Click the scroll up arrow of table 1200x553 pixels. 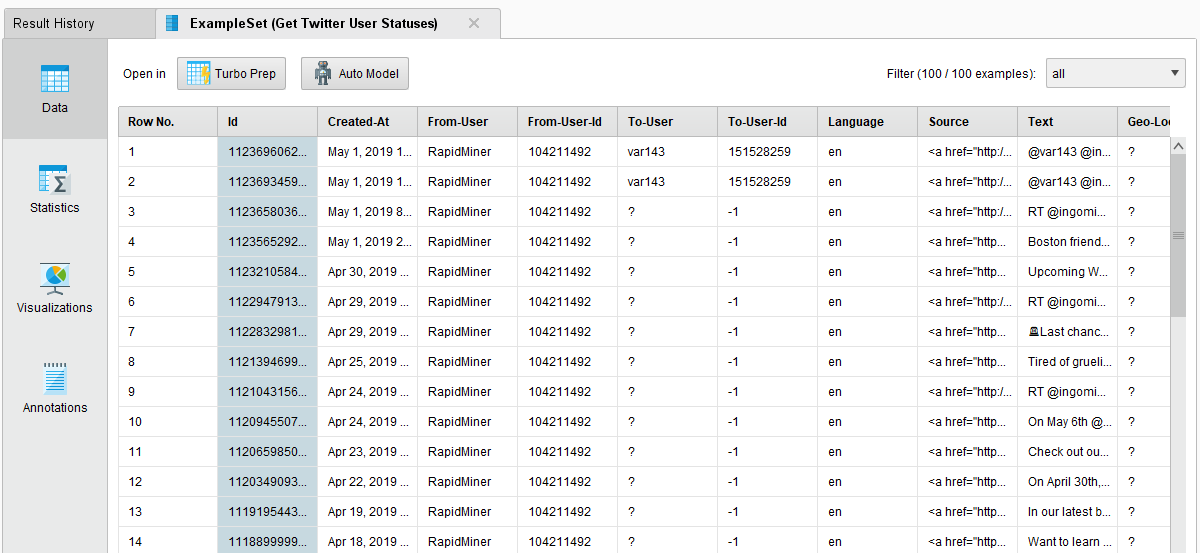coord(1177,146)
